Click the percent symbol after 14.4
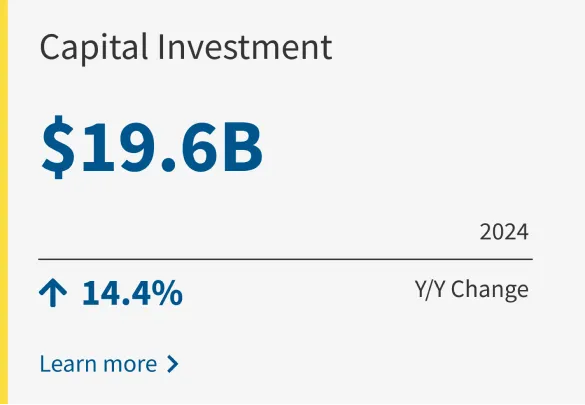This screenshot has width=585, height=405. (171, 293)
